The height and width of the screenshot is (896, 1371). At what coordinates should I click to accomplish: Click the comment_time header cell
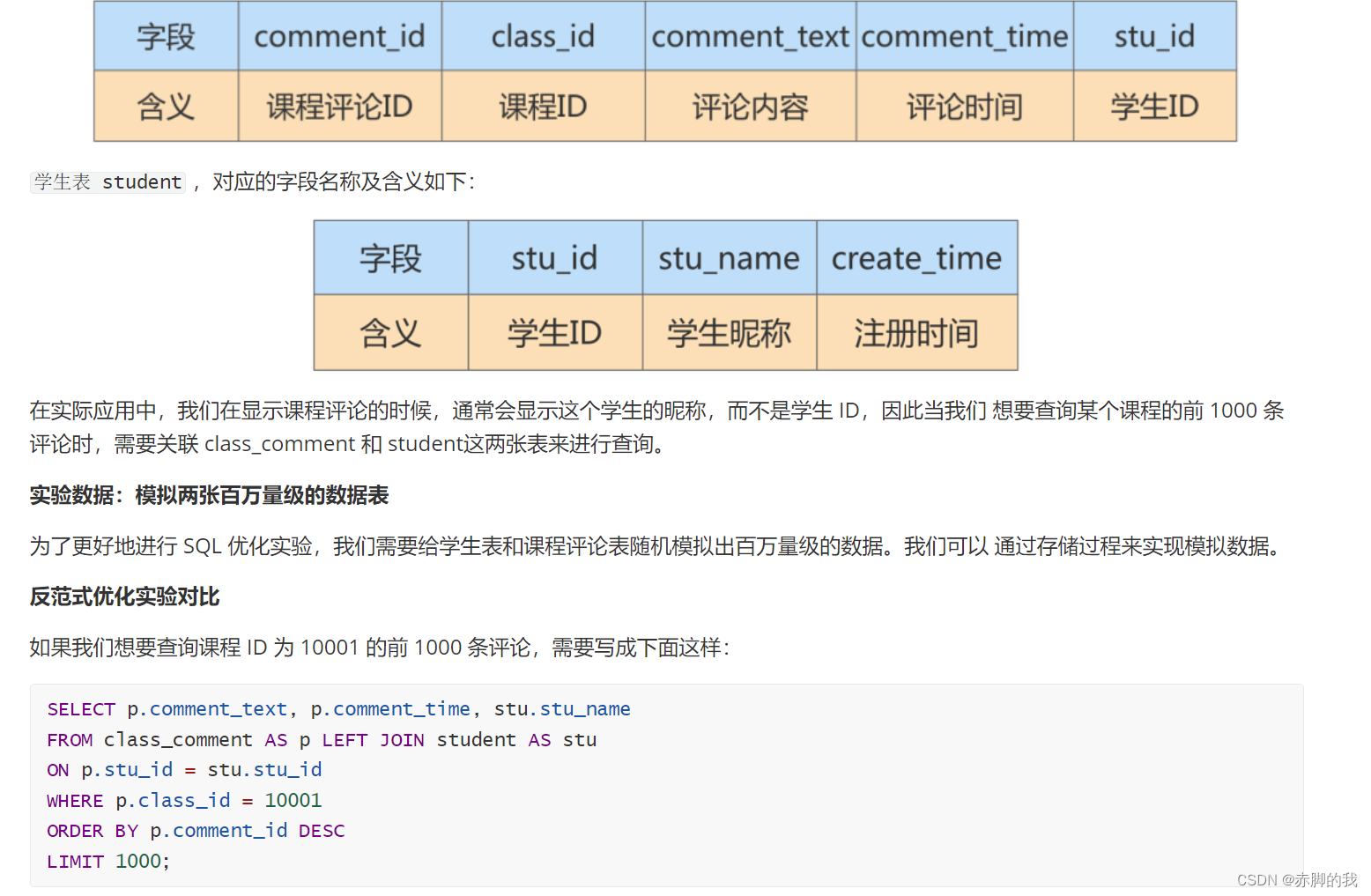coord(964,36)
